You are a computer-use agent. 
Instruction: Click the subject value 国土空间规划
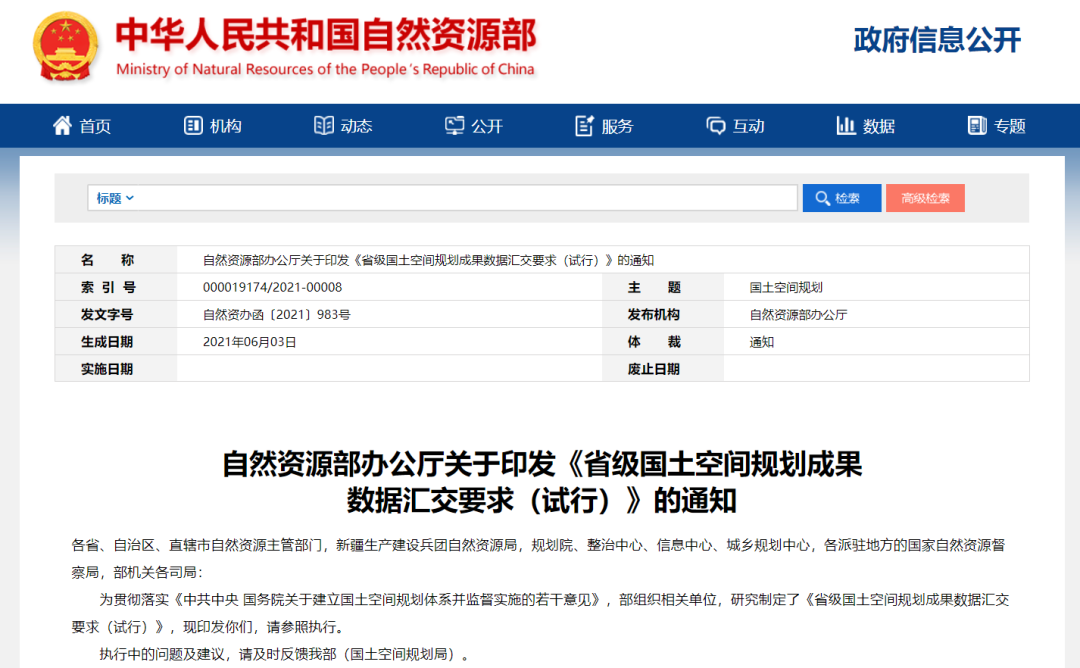pos(786,287)
